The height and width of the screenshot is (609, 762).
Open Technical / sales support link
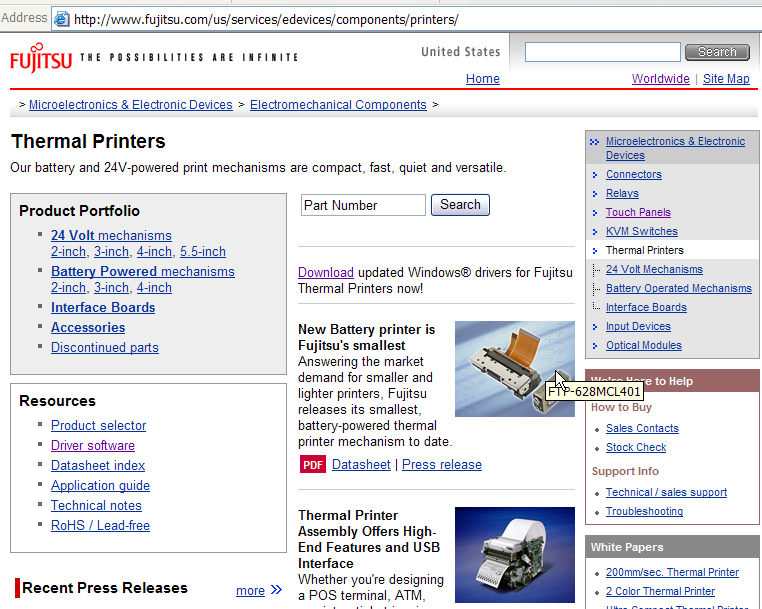click(x=666, y=492)
